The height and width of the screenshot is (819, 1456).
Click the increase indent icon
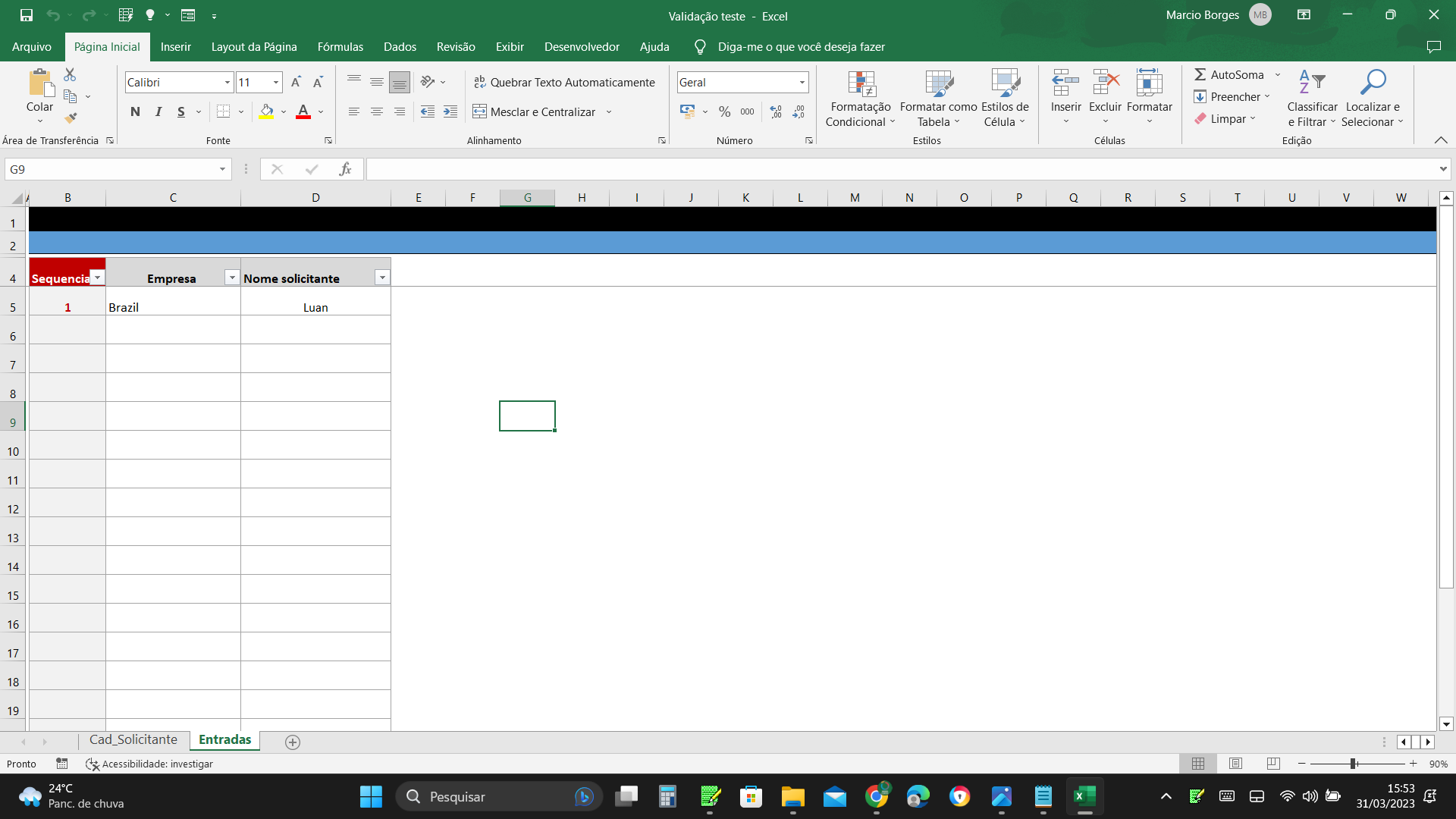coord(450,111)
